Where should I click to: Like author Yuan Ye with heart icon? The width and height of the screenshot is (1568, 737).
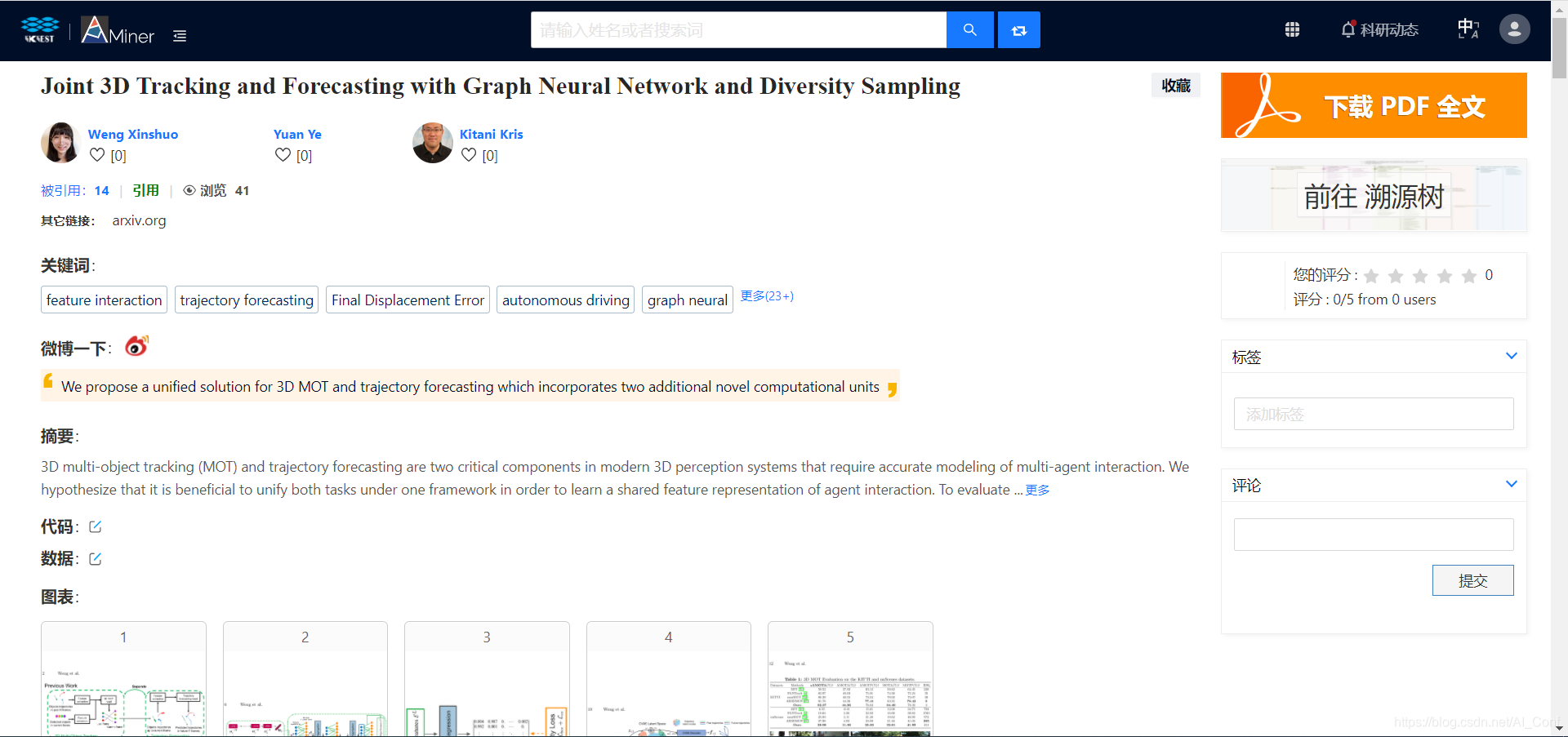[x=283, y=155]
